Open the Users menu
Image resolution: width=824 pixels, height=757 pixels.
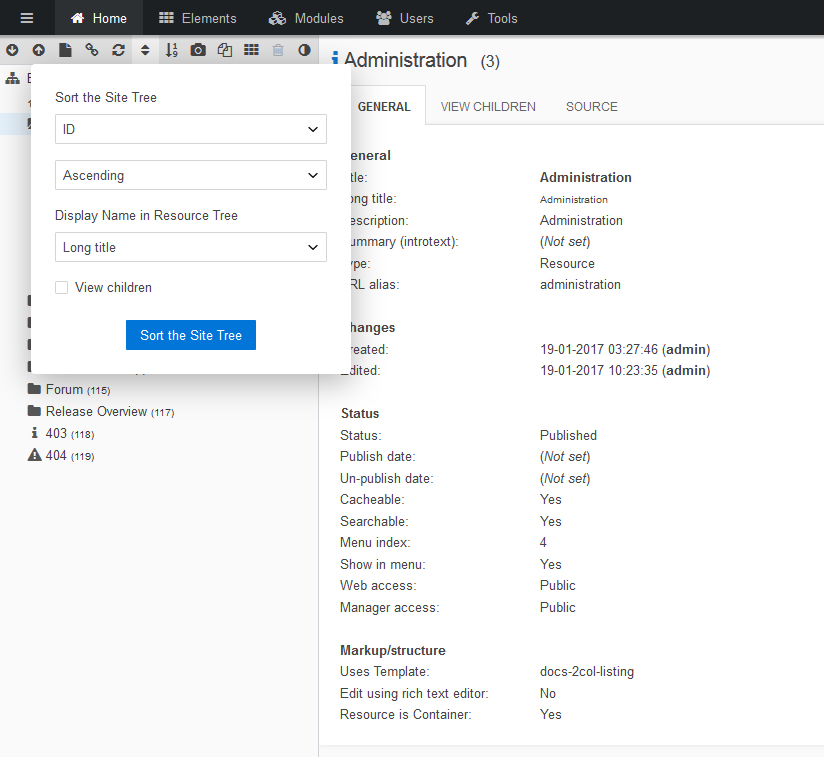(405, 18)
